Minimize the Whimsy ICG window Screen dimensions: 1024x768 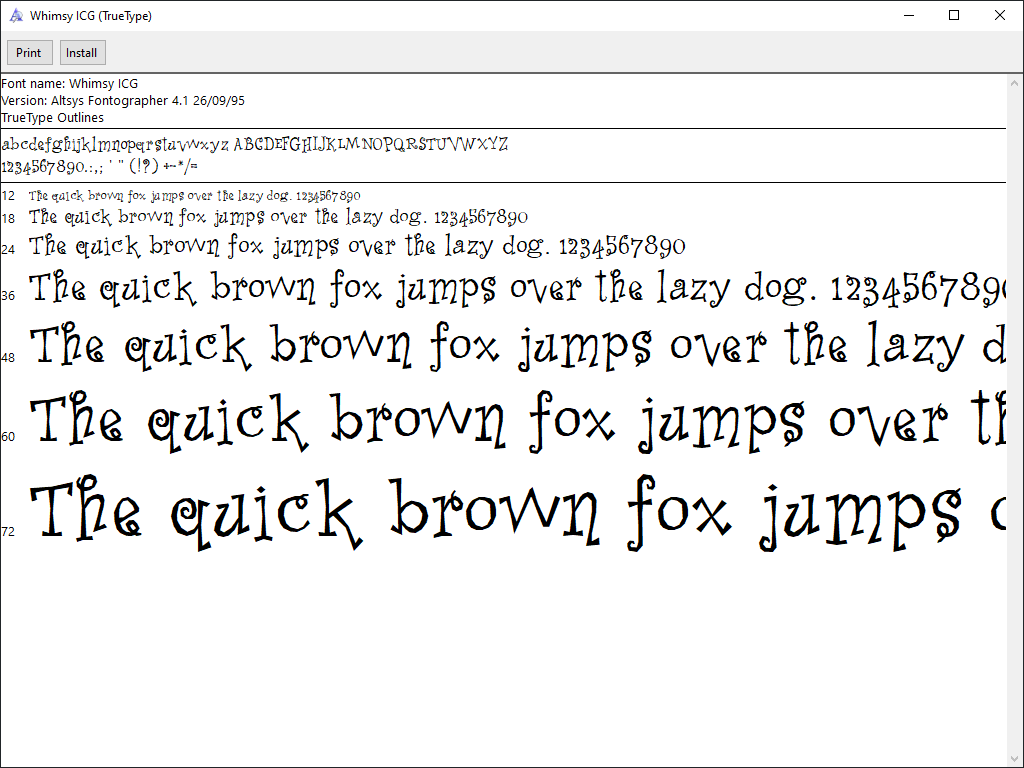pyautogui.click(x=908, y=16)
